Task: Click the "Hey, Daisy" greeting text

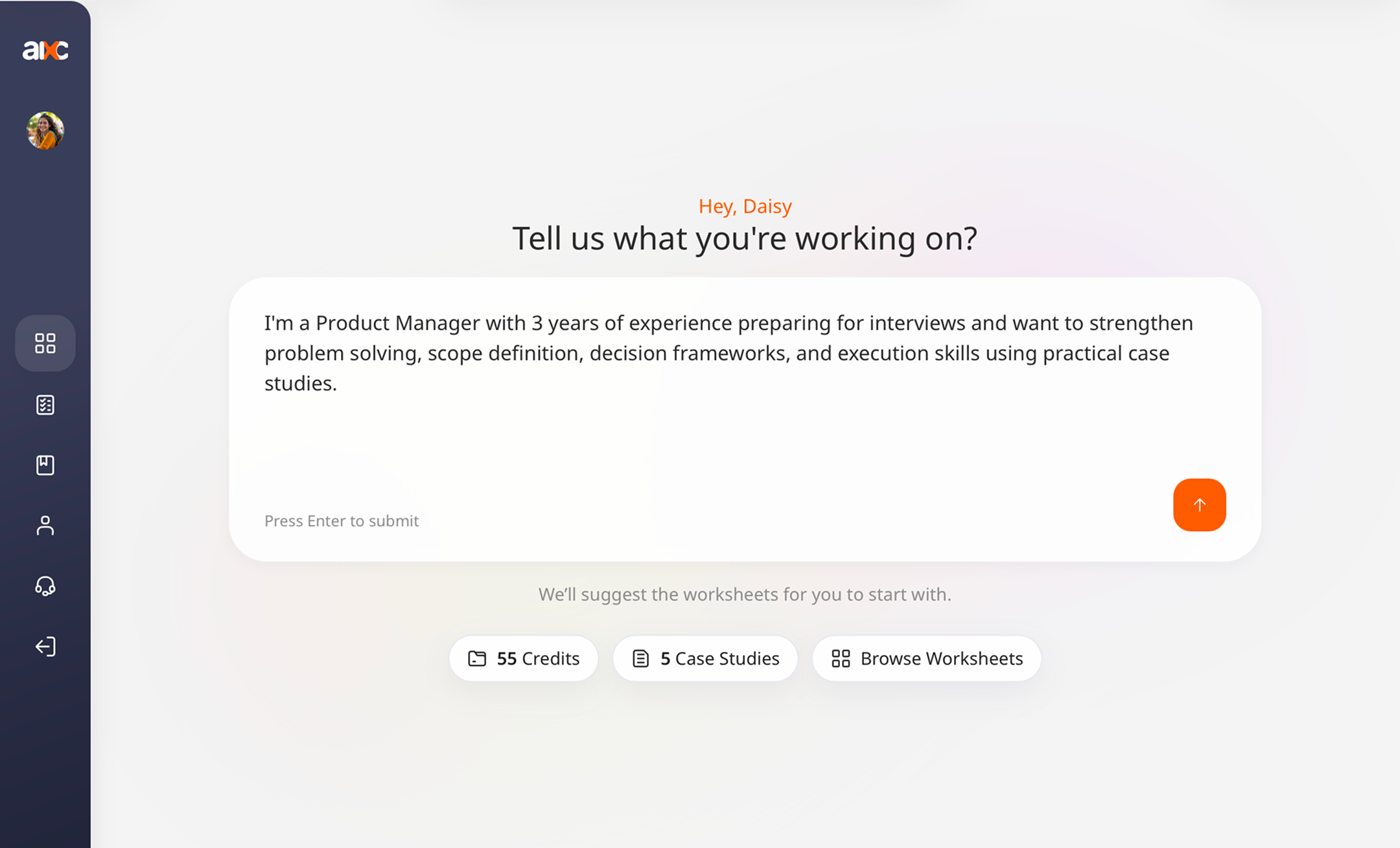Action: click(x=745, y=206)
